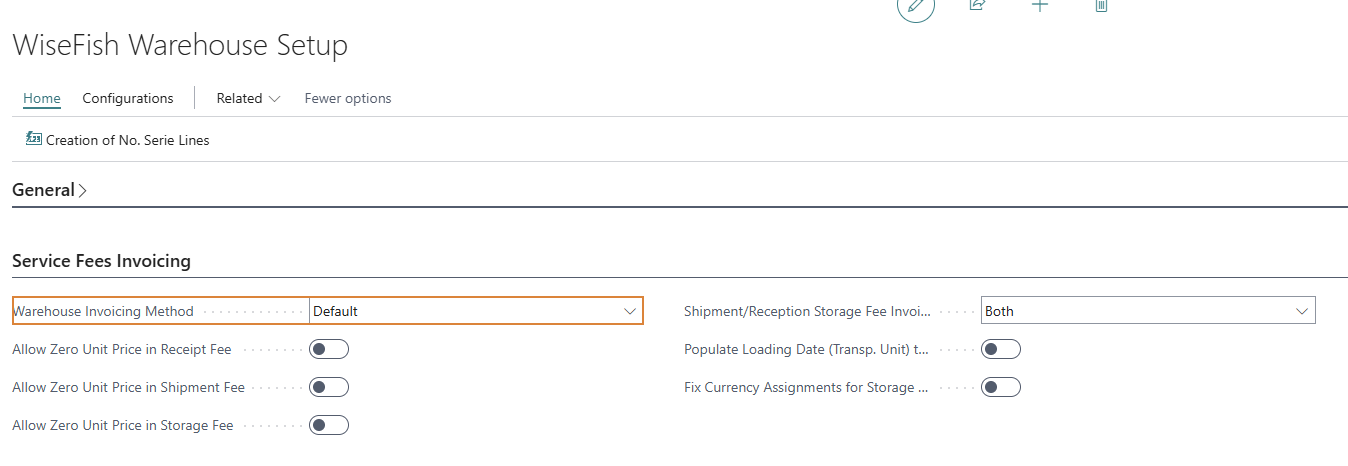Click the Fix Currency Assignments label
This screenshot has height=466, width=1348.
[807, 387]
